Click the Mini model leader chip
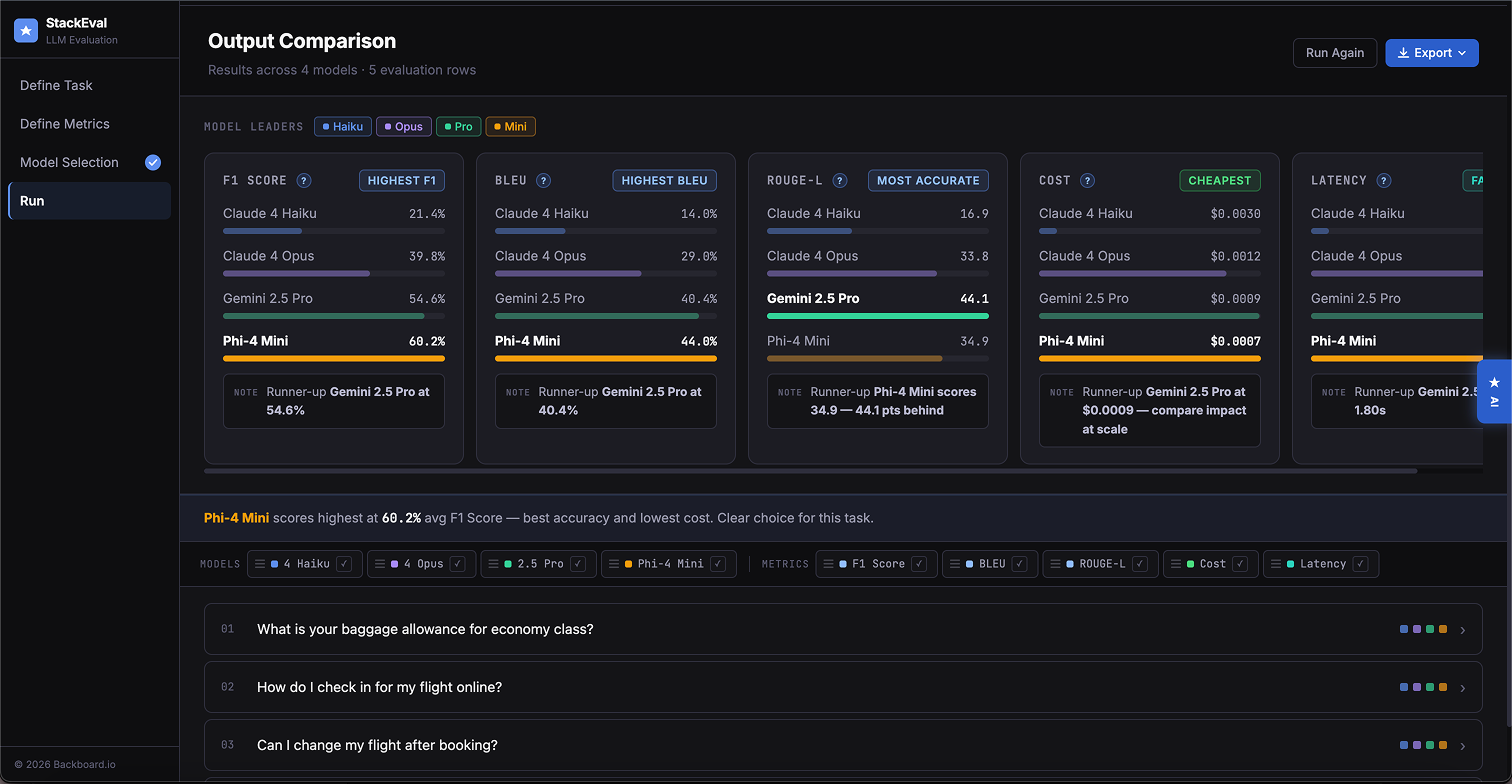 tap(511, 127)
